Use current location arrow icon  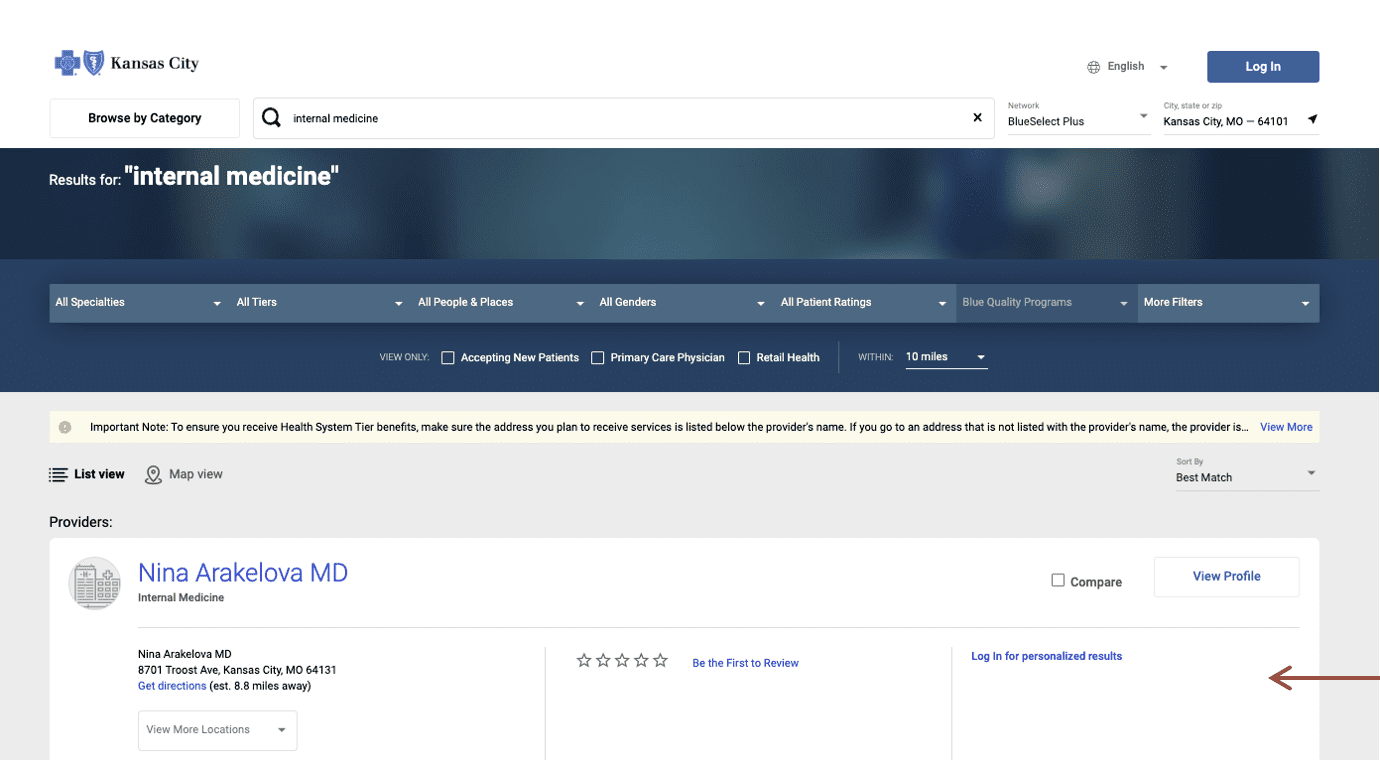(x=1312, y=120)
